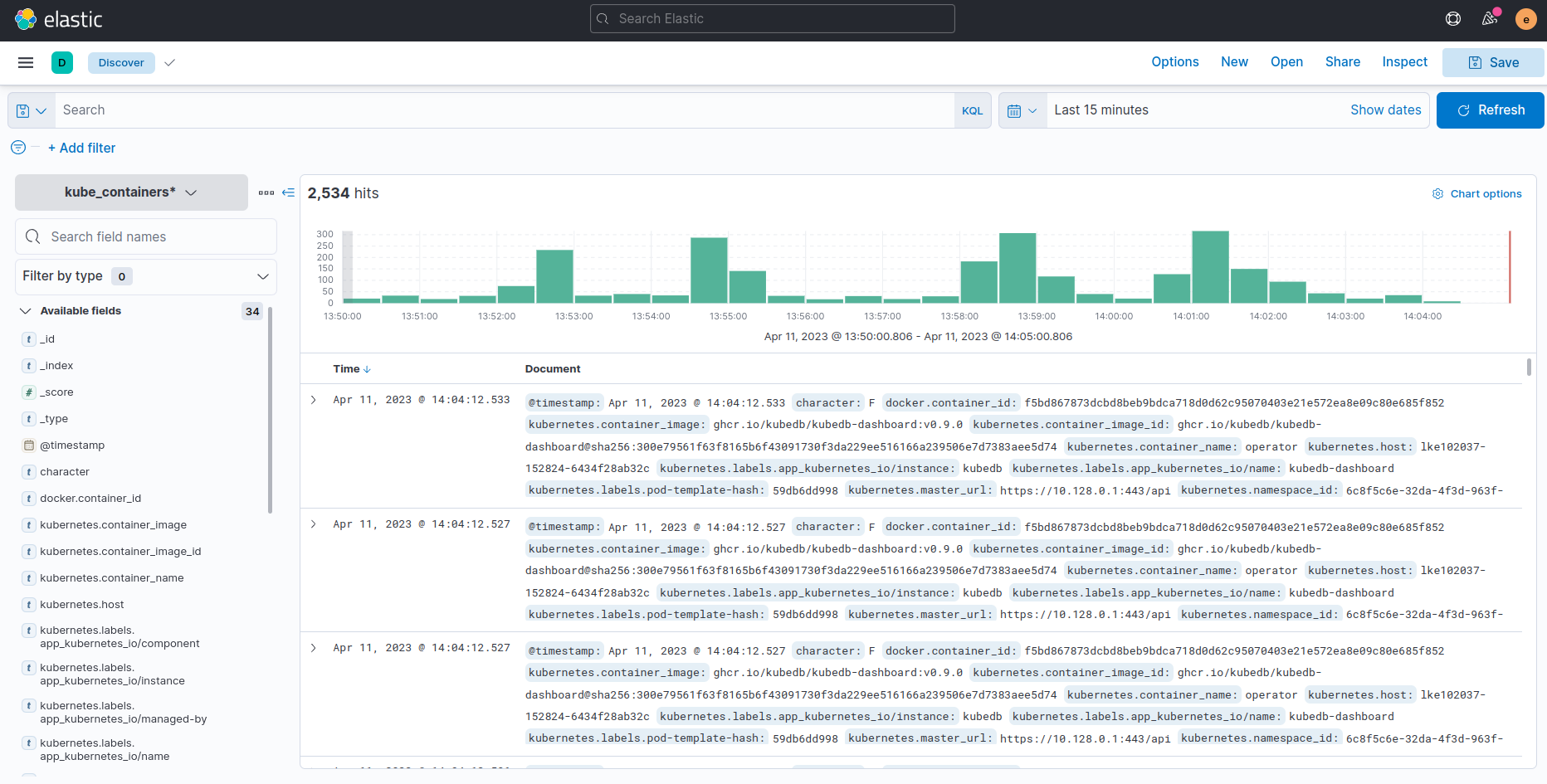
Task: Open field statistics via the three-dots icon
Action: pyautogui.click(x=266, y=192)
